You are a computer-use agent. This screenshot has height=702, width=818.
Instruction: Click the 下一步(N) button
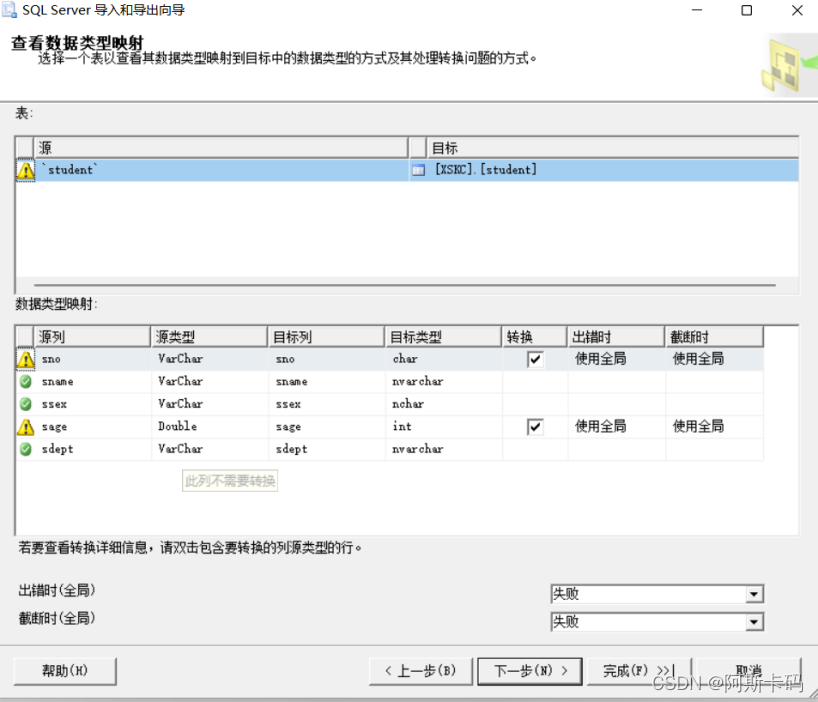[x=529, y=671]
